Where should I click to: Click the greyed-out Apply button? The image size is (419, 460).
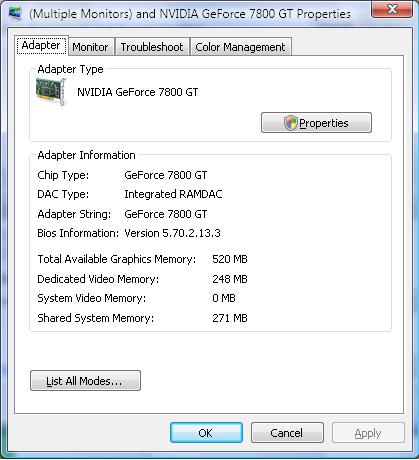[368, 433]
